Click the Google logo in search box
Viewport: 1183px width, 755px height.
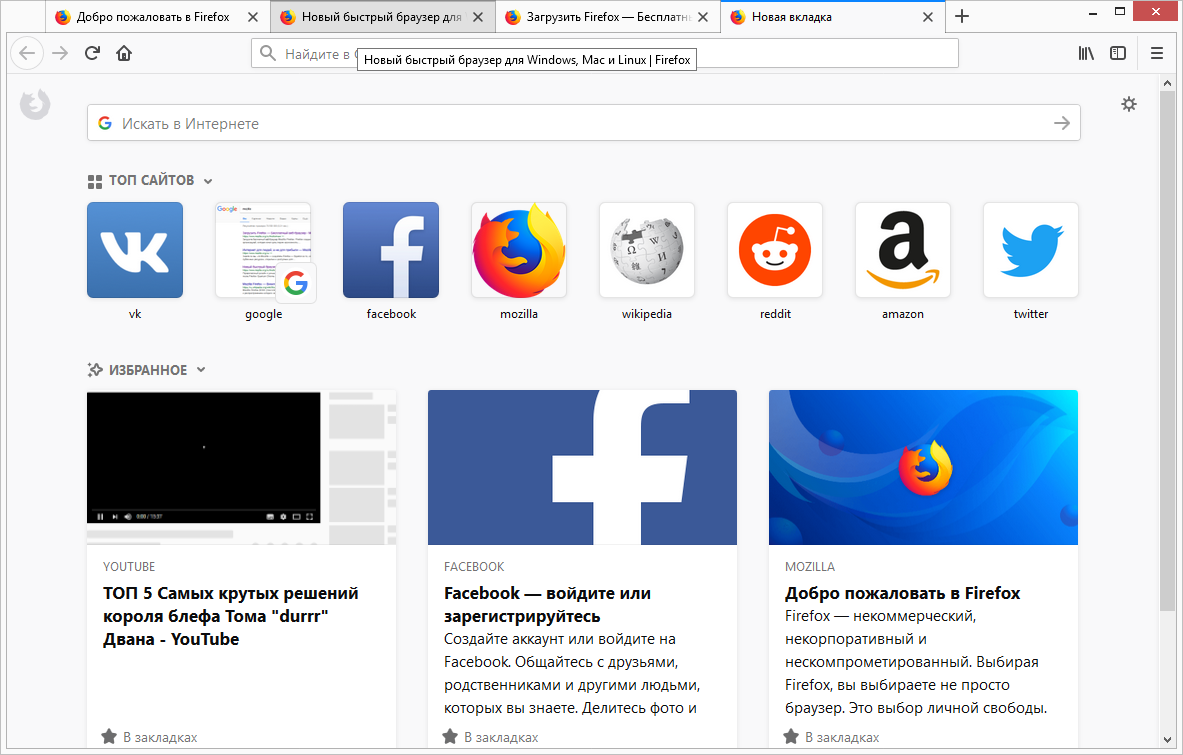(105, 123)
